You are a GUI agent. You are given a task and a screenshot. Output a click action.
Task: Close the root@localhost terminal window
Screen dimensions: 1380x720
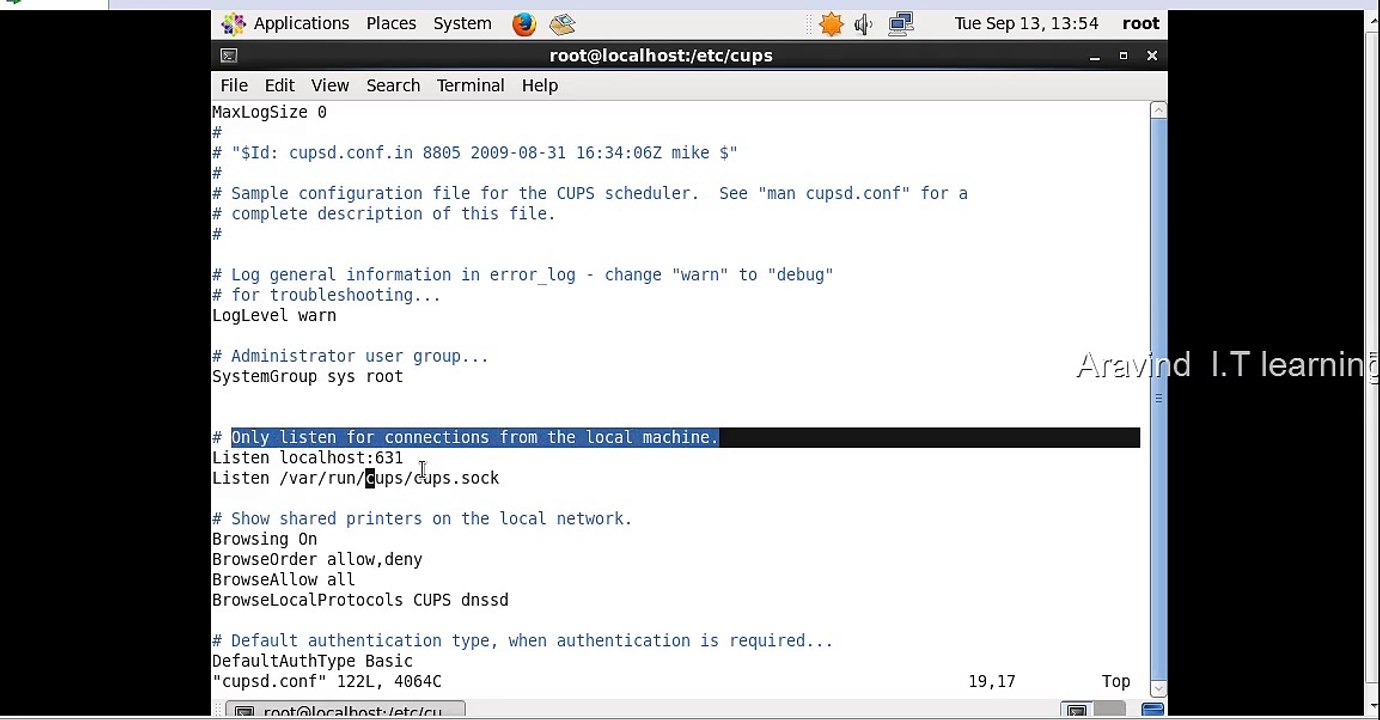[x=1152, y=56]
